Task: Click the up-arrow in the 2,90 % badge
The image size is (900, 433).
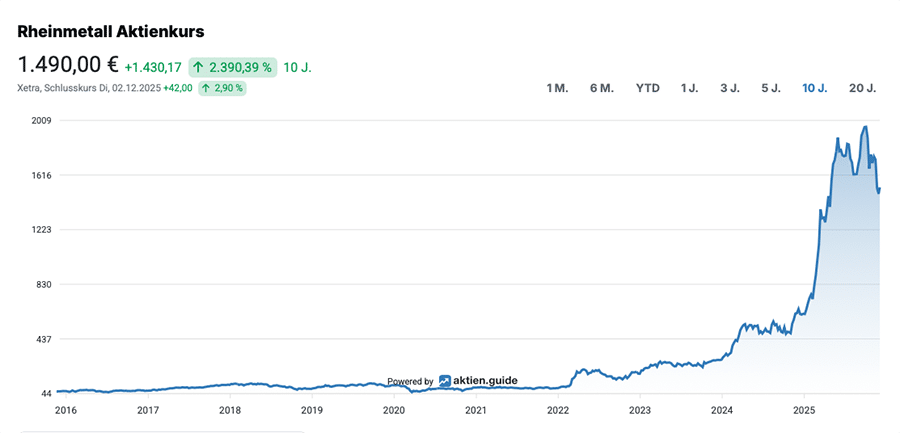Action: (x=206, y=88)
